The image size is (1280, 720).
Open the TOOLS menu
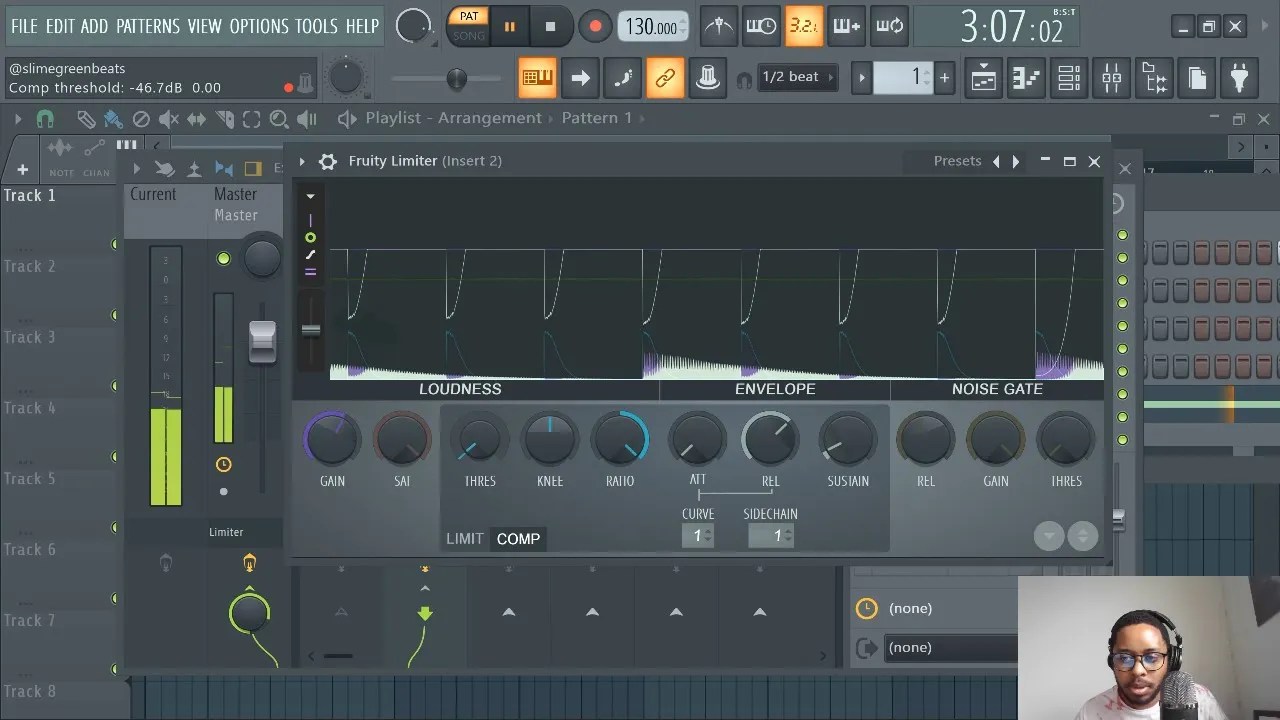[316, 26]
